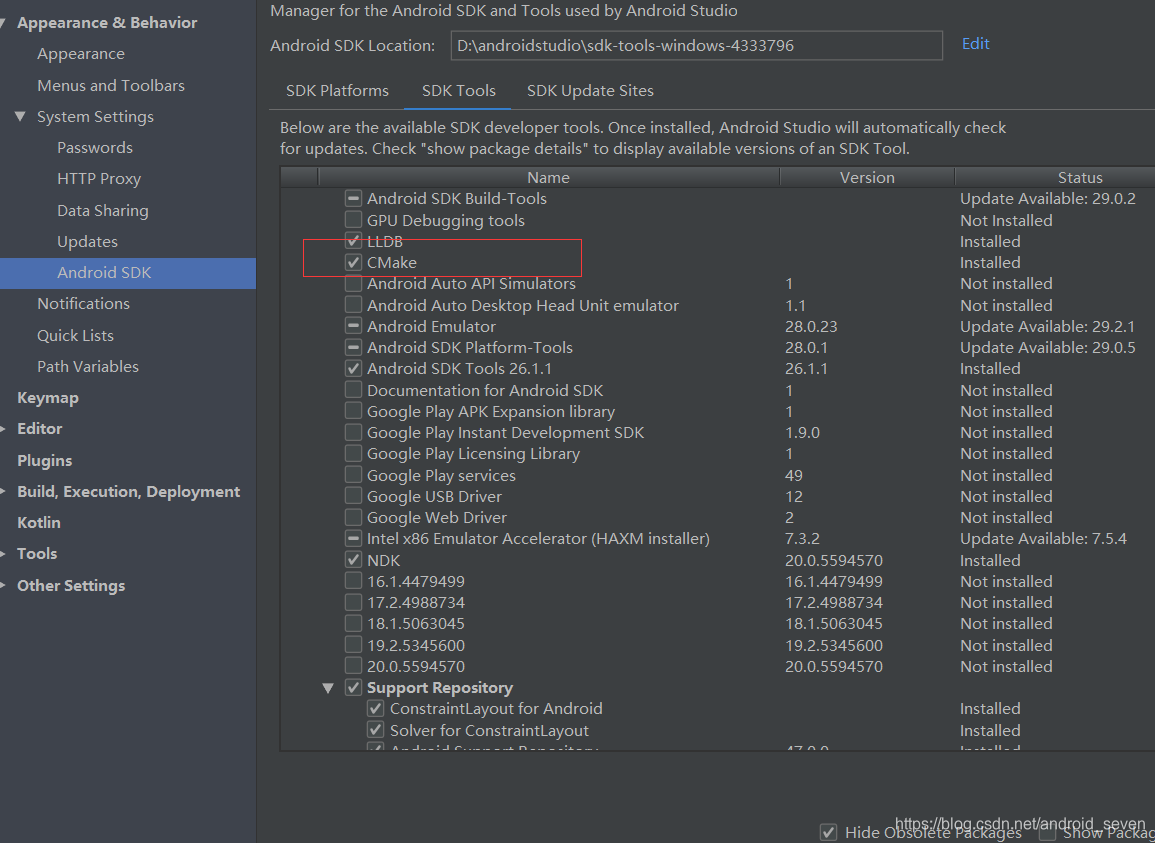1155x843 pixels.
Task: Check the Google Web Driver checkbox
Action: 354,517
